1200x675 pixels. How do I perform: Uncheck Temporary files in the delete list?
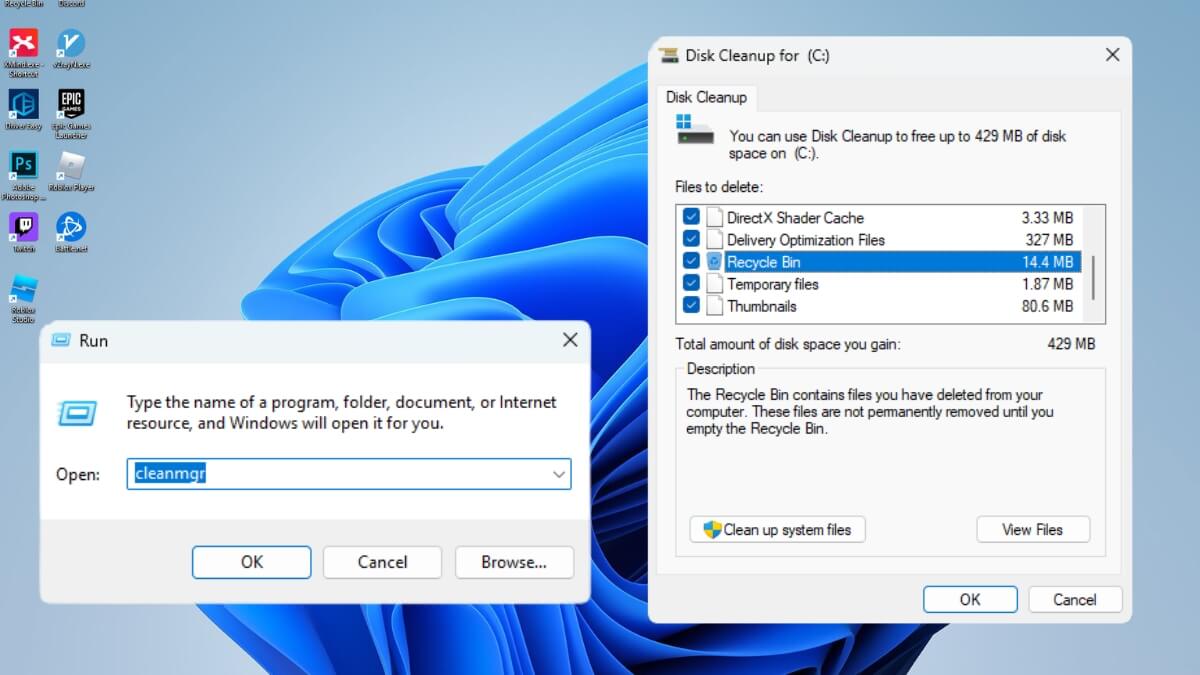[x=692, y=283]
